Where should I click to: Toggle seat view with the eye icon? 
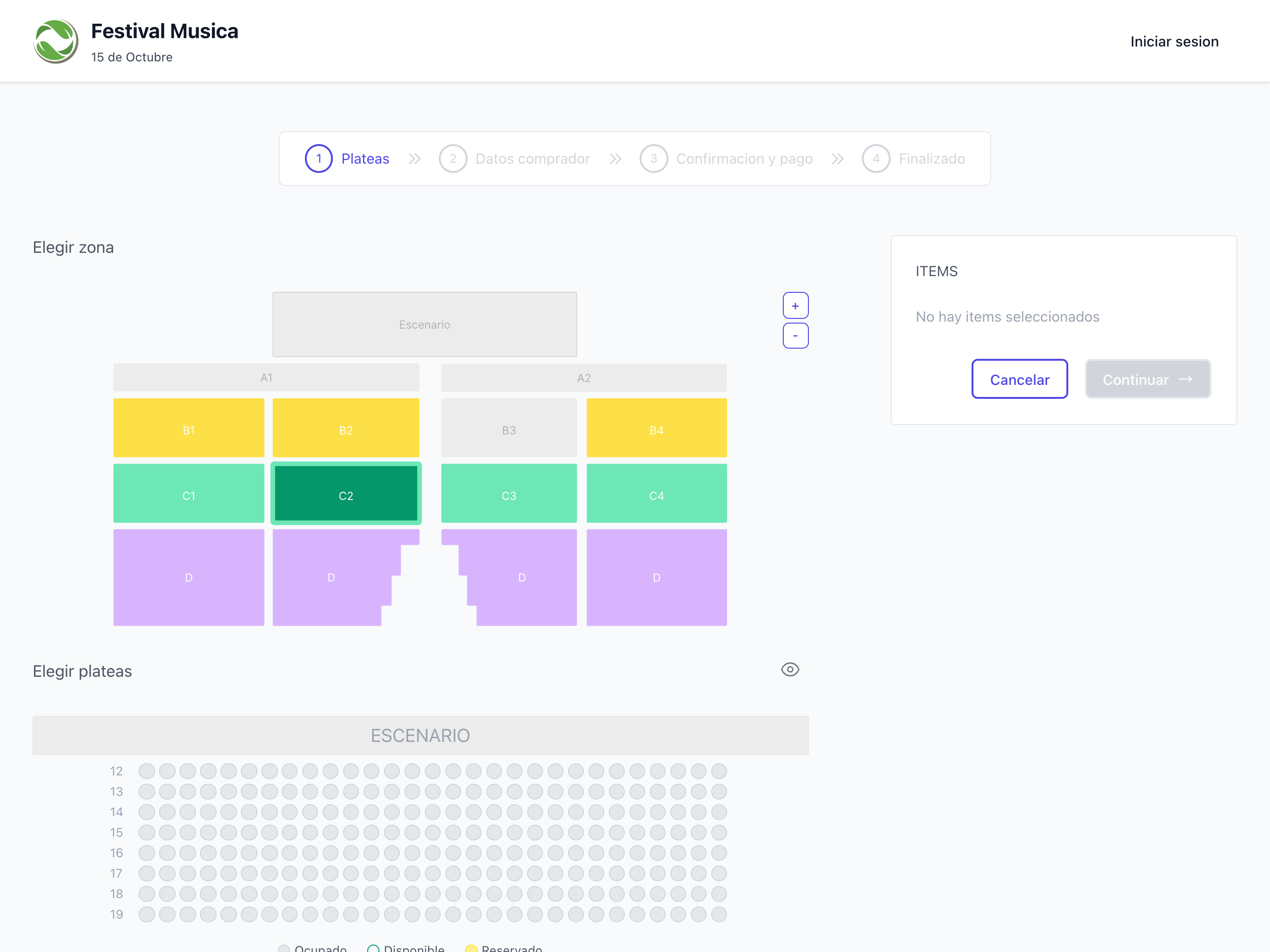(789, 669)
